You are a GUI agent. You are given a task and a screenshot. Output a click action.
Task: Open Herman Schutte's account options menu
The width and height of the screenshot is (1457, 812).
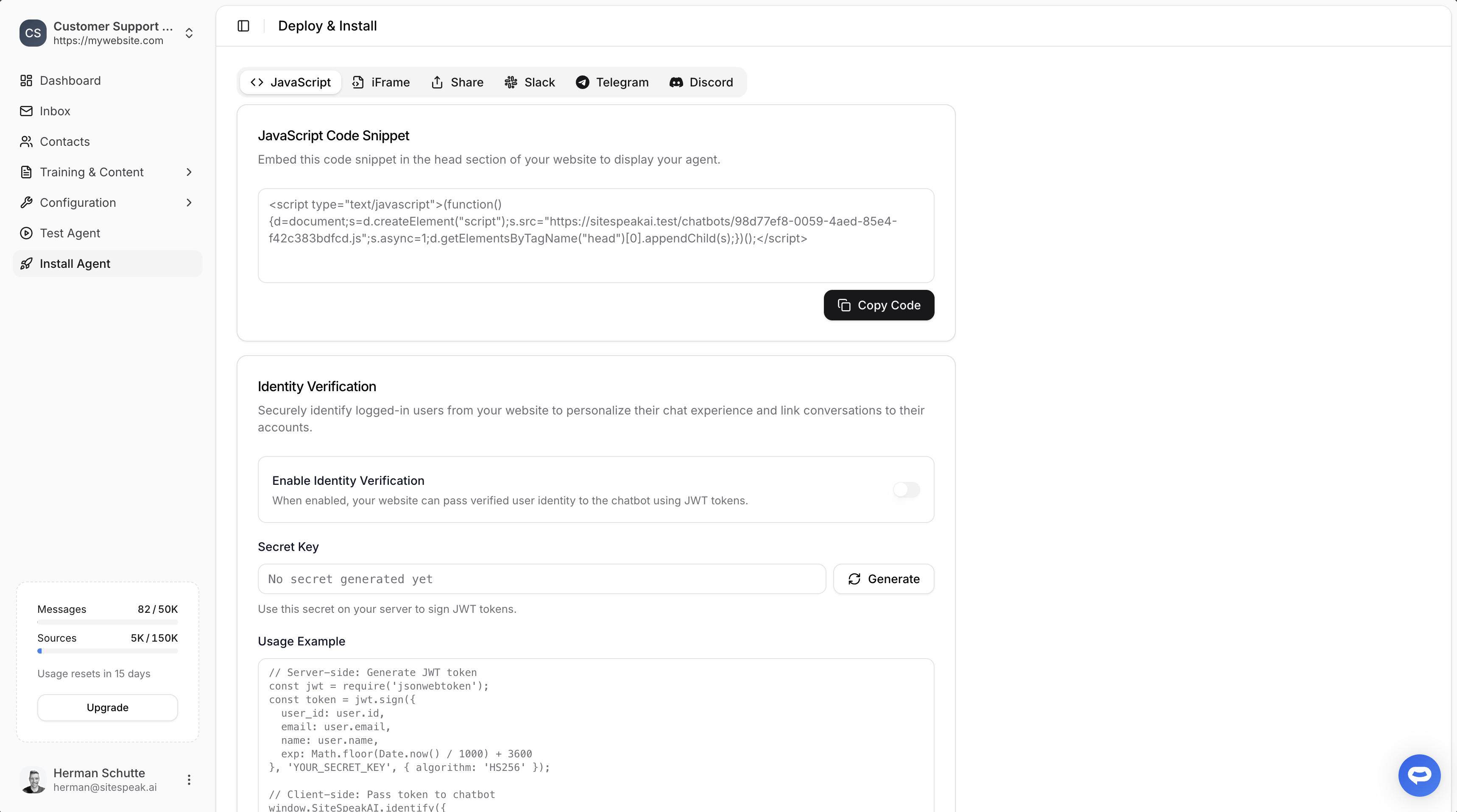coord(189,779)
